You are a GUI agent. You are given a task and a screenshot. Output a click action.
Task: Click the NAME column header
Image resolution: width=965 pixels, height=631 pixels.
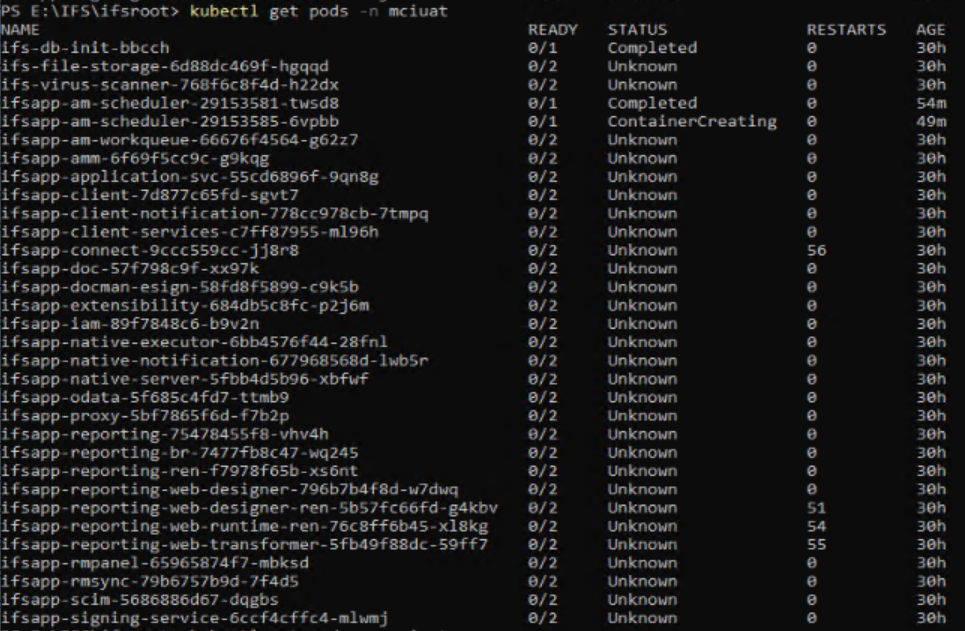tap(20, 30)
